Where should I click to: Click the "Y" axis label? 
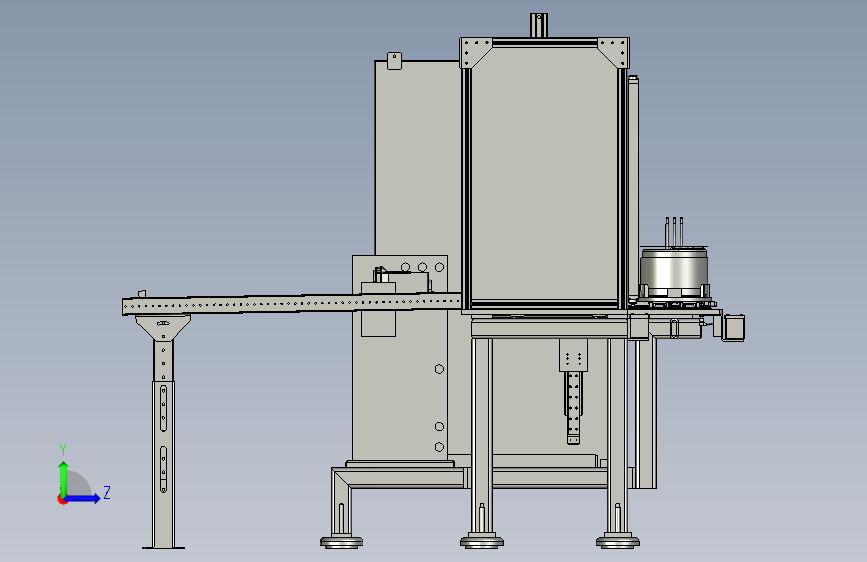point(63,449)
